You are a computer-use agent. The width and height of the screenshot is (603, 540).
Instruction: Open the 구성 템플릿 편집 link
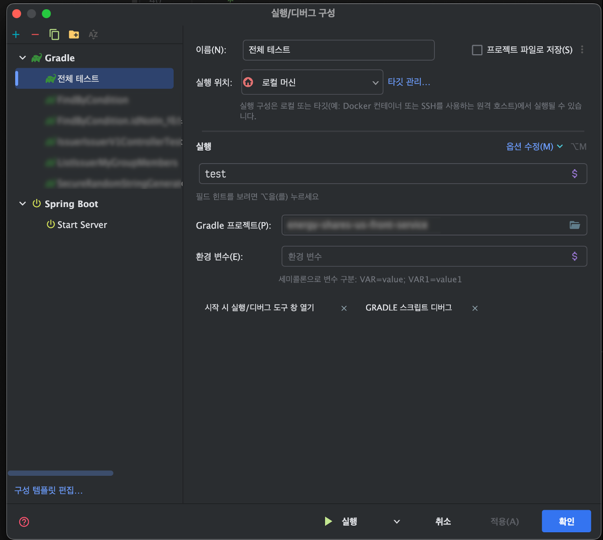click(x=48, y=490)
